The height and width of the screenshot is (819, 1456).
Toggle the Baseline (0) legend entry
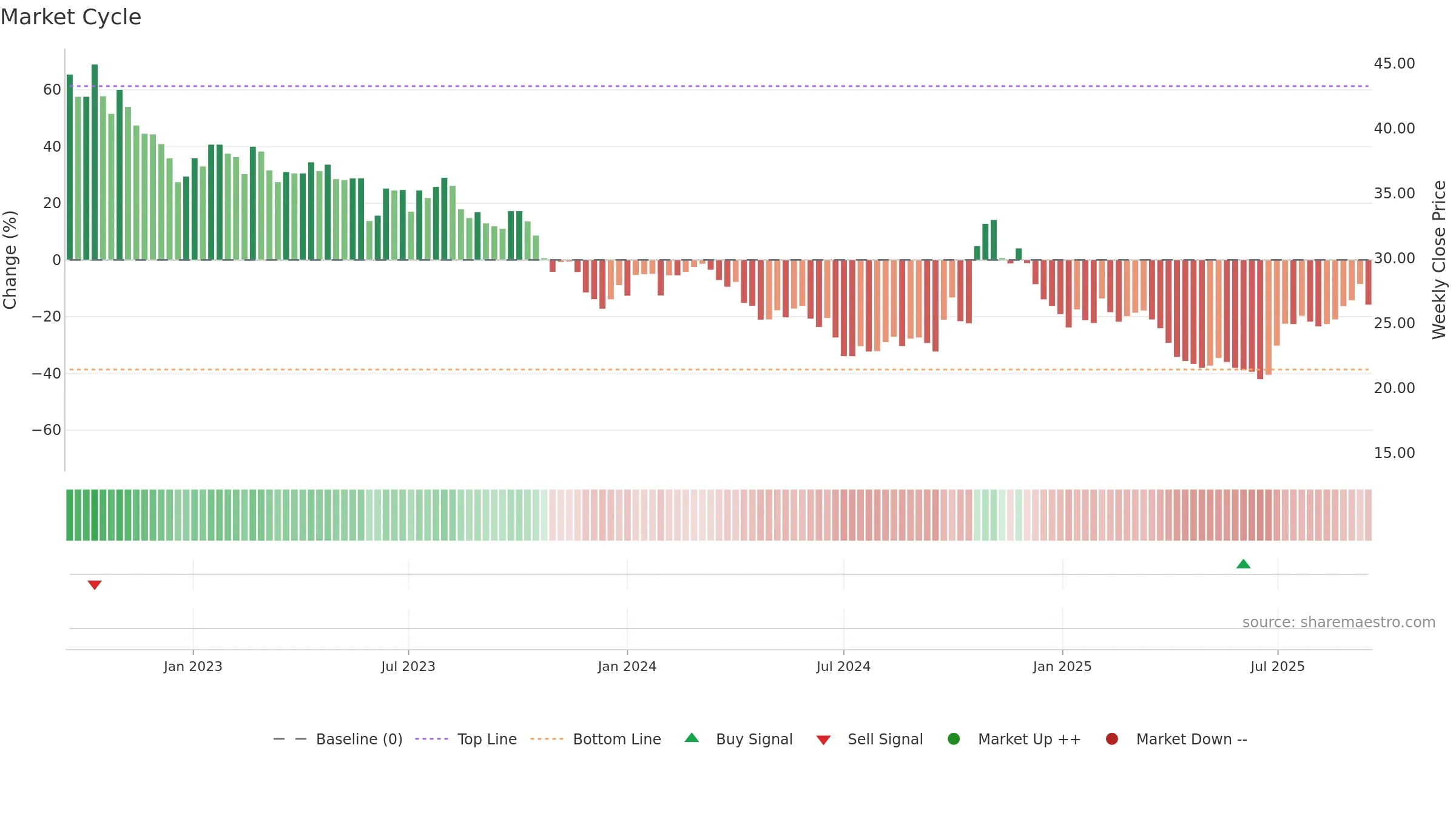(338, 739)
